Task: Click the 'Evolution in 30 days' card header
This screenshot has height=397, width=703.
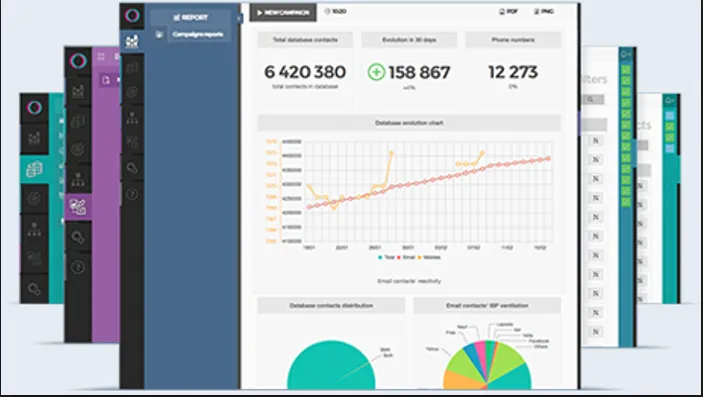Action: (x=409, y=40)
